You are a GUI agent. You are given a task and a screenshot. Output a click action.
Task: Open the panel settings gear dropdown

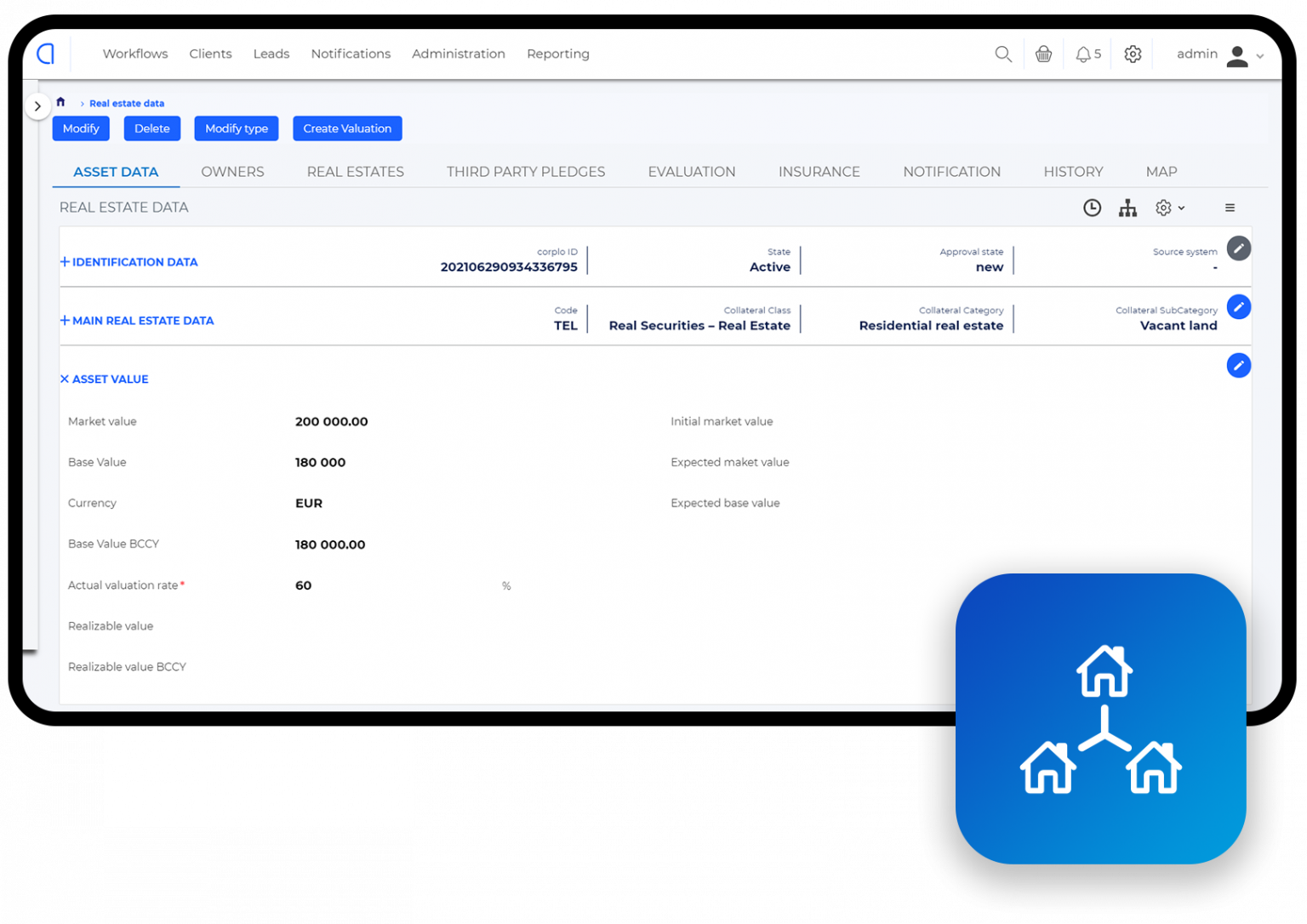(x=1169, y=208)
